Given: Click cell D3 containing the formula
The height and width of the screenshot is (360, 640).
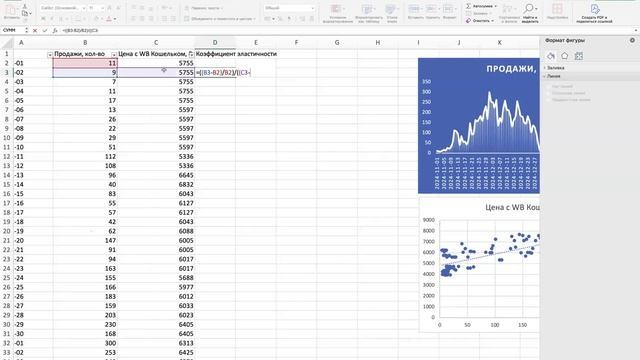Looking at the screenshot, I should pyautogui.click(x=215, y=72).
